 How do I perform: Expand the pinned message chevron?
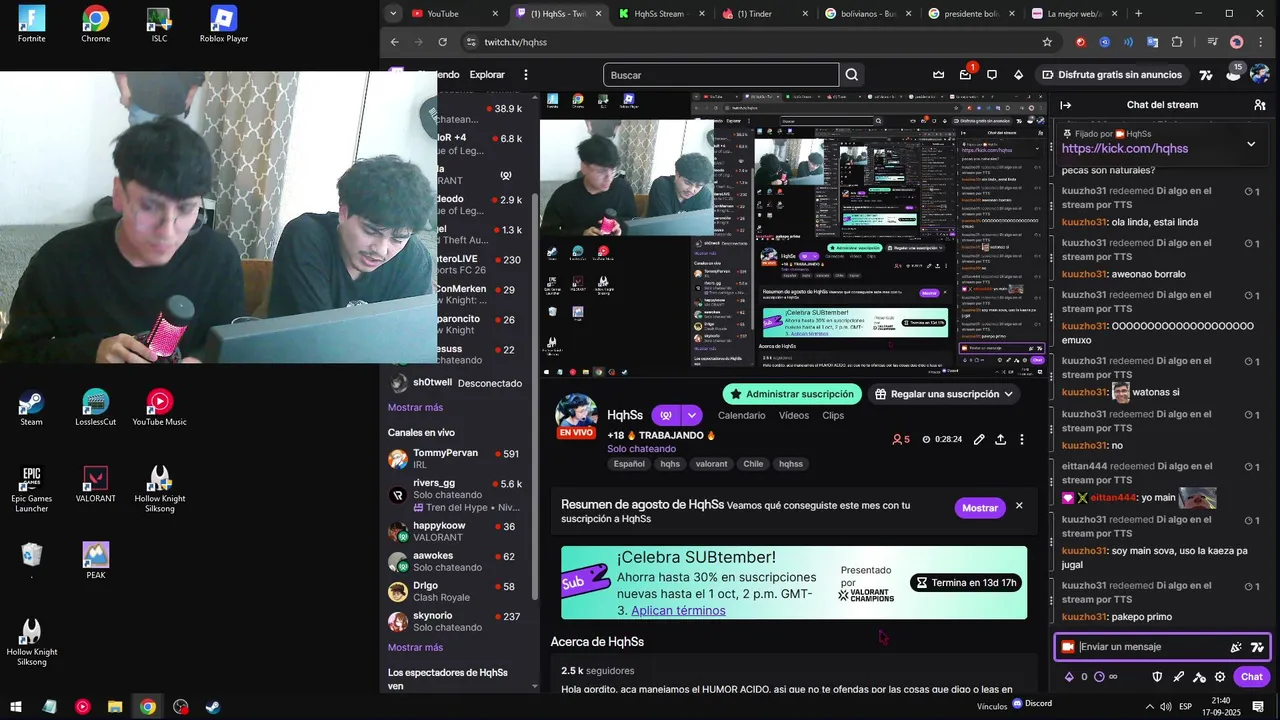point(1250,144)
